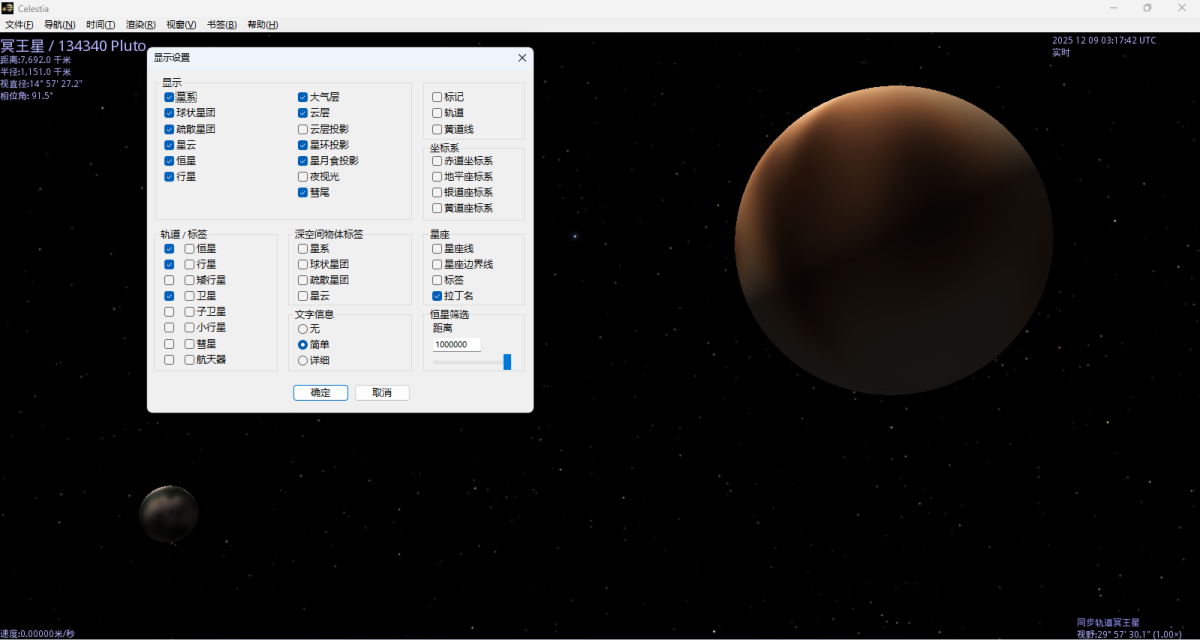
Task: Close the 显示设置 dialog with X
Action: point(521,58)
